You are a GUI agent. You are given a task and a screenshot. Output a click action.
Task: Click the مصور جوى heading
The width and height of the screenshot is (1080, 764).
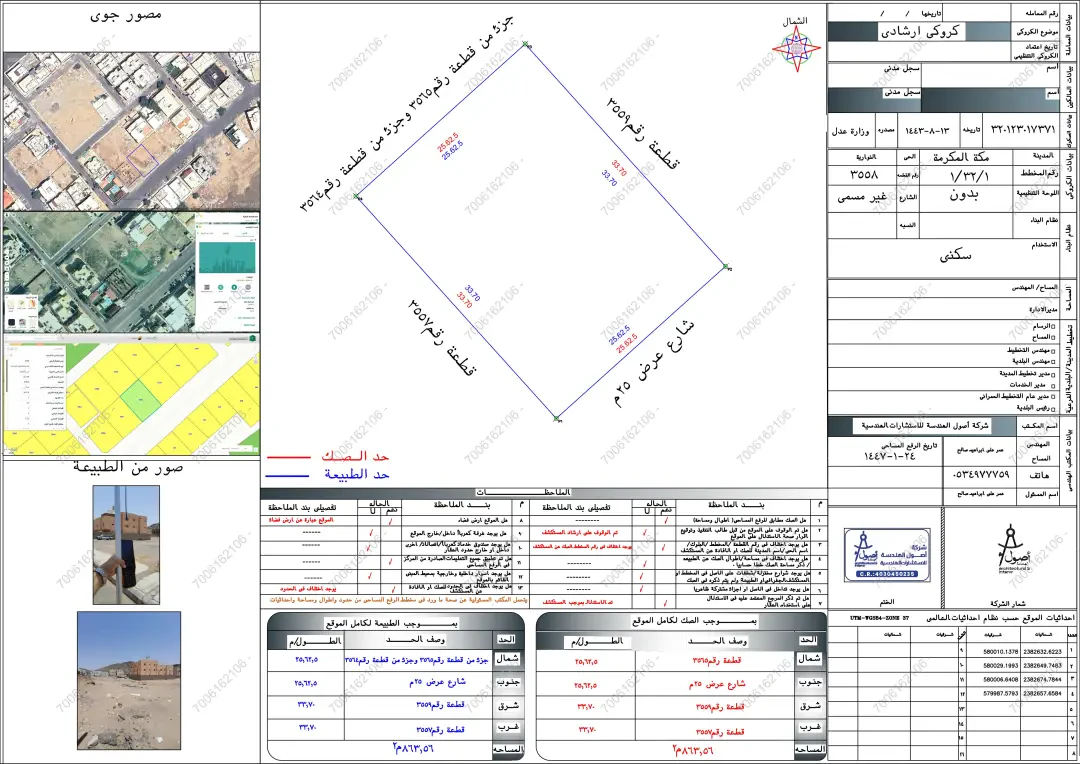pyautogui.click(x=126, y=14)
